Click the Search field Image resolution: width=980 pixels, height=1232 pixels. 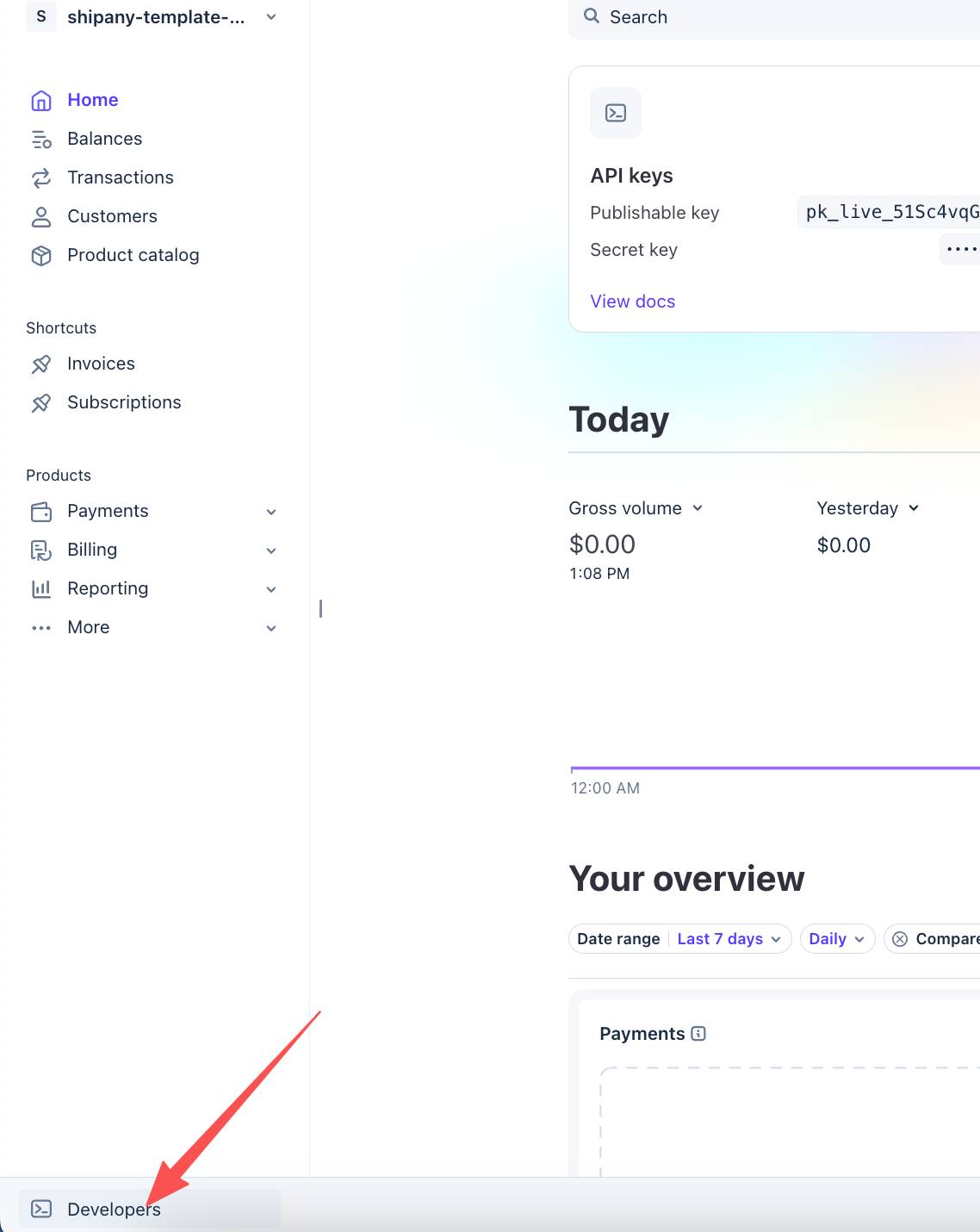pyautogui.click(x=775, y=17)
